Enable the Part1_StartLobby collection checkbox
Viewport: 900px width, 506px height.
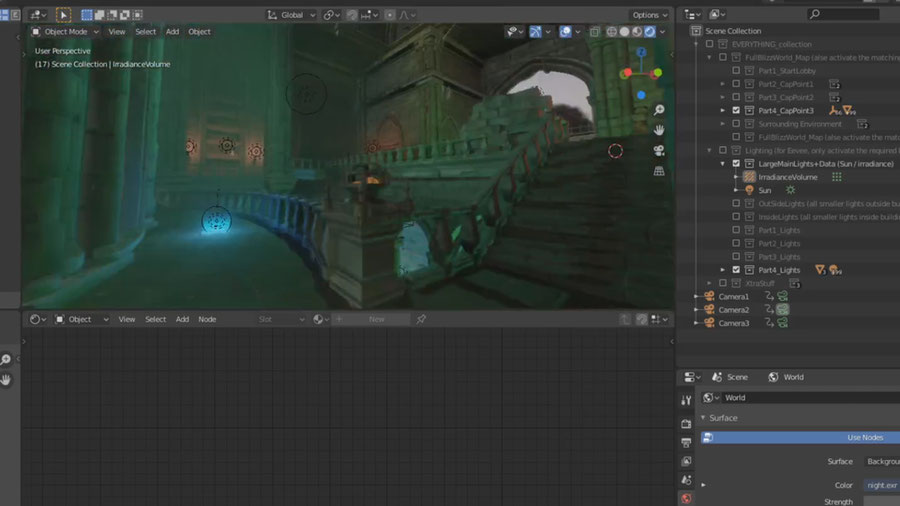pos(736,71)
